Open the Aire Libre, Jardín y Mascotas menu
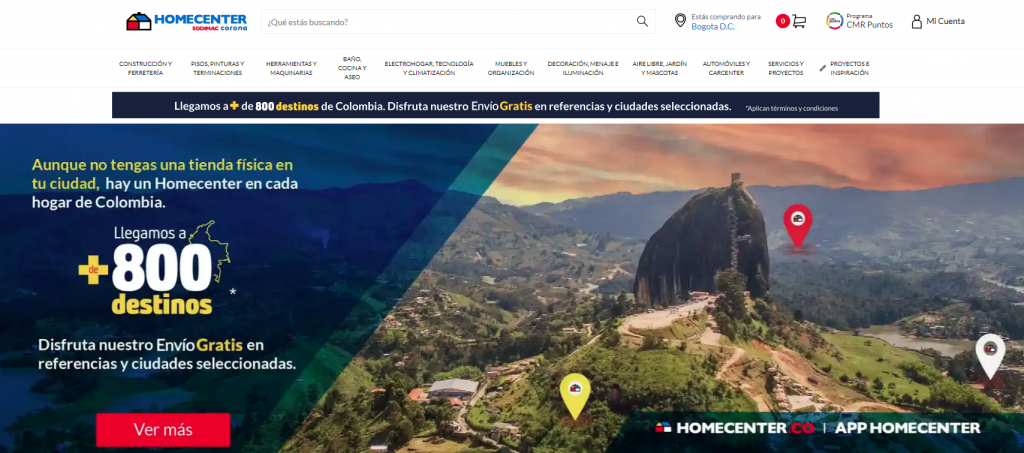Screen dimensions: 1024x453 pyautogui.click(x=660, y=69)
